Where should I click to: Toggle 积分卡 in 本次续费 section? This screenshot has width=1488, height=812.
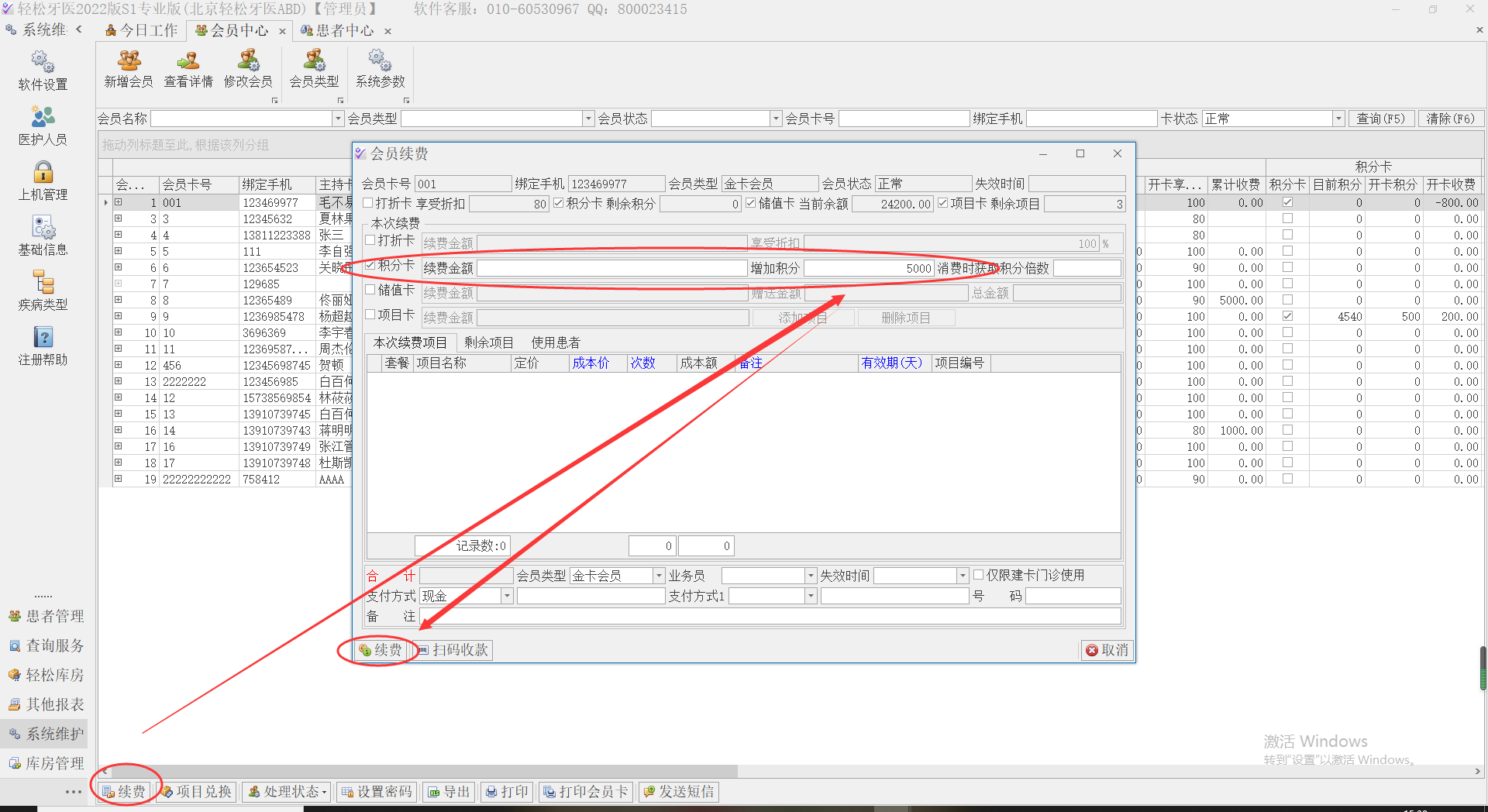pos(370,265)
